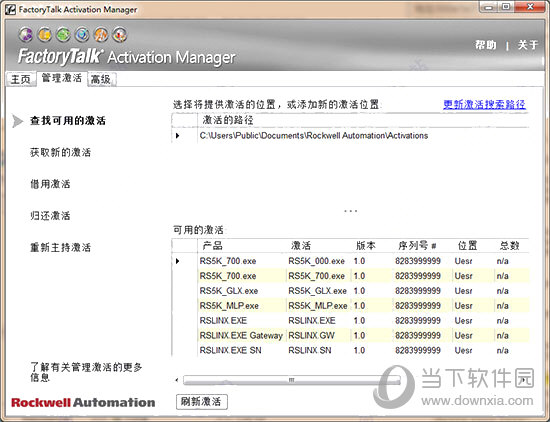Click Uesr location in RSLINX.SN row
This screenshot has height=422, width=550.
[463, 350]
